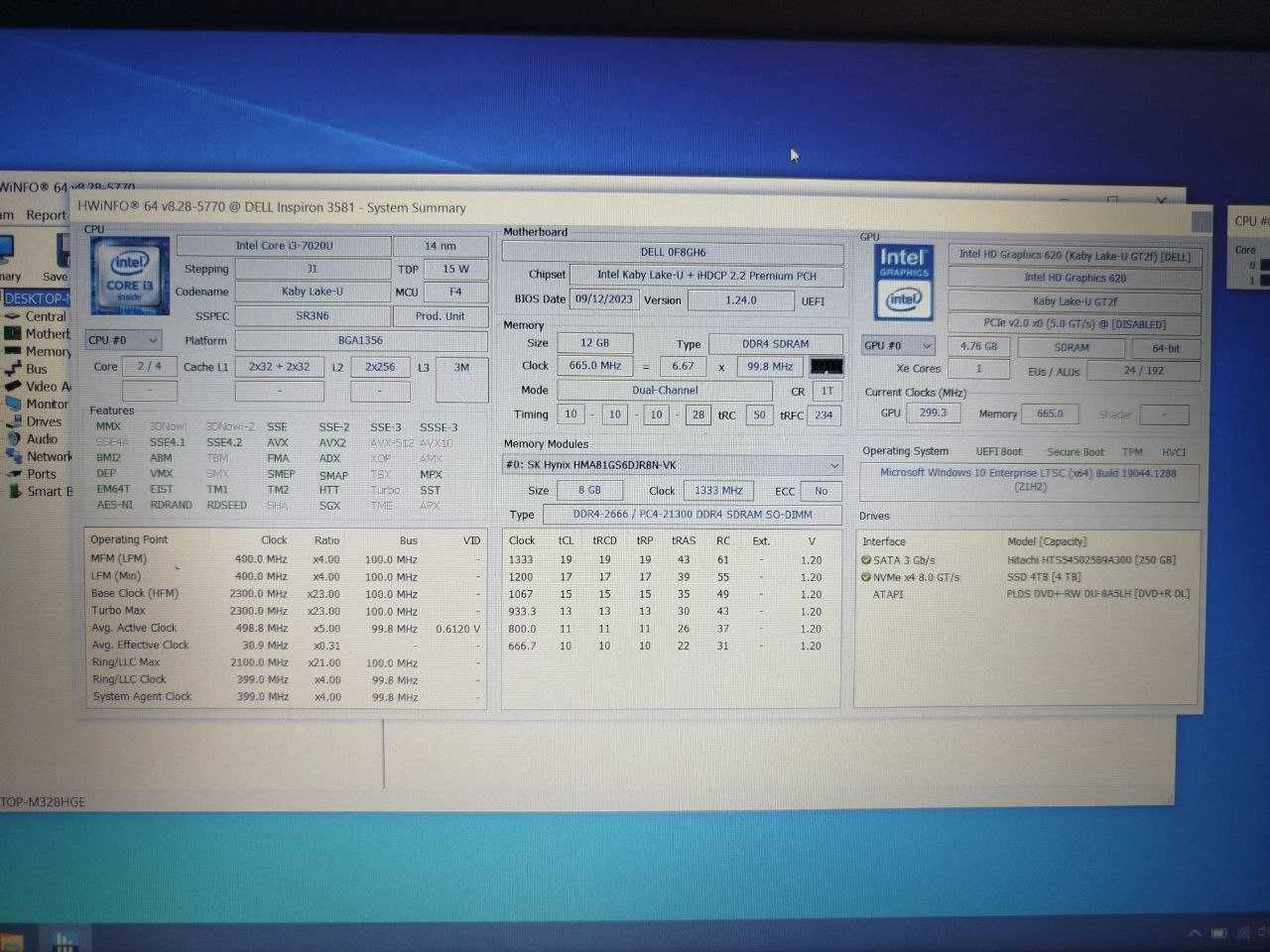Click the Intel Core i3 CPU logo
Screen dimensions: 1270x952
[x=129, y=278]
